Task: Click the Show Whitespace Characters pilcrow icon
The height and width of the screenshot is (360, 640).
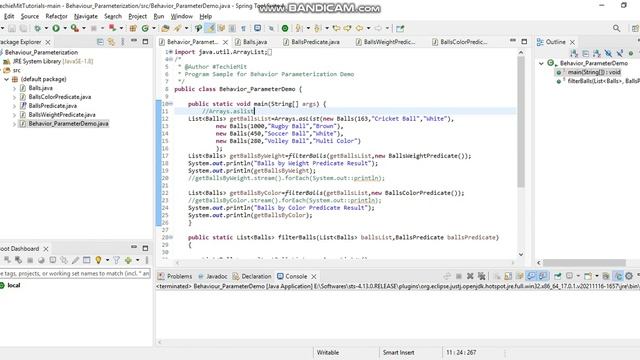Action: (244, 28)
